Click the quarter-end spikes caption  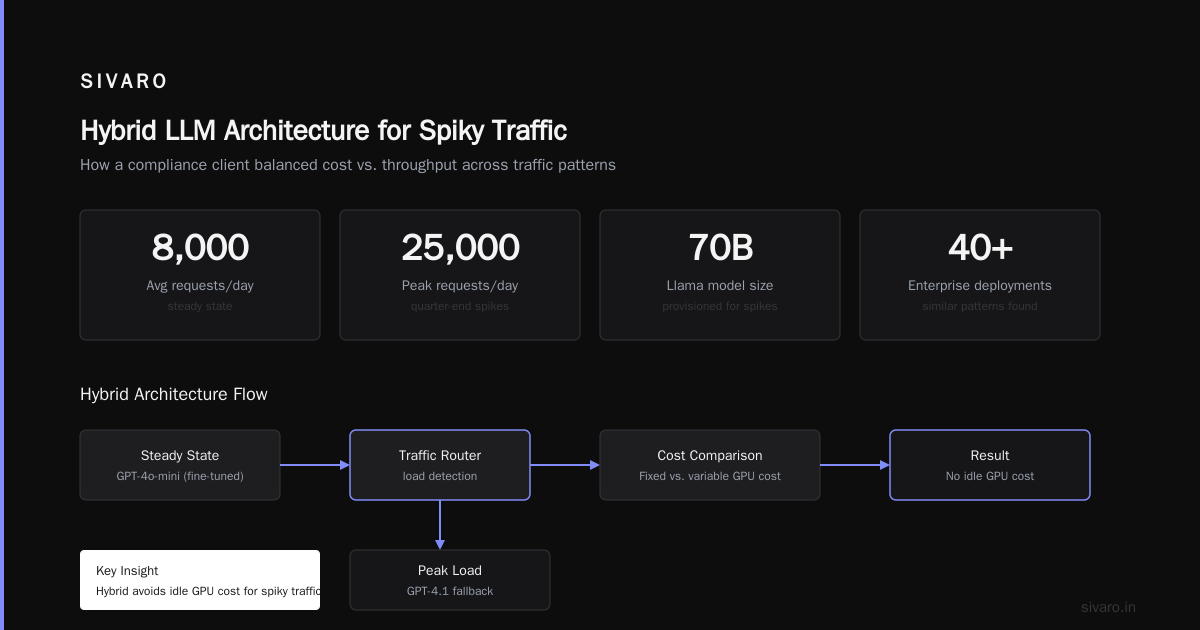tap(460, 306)
